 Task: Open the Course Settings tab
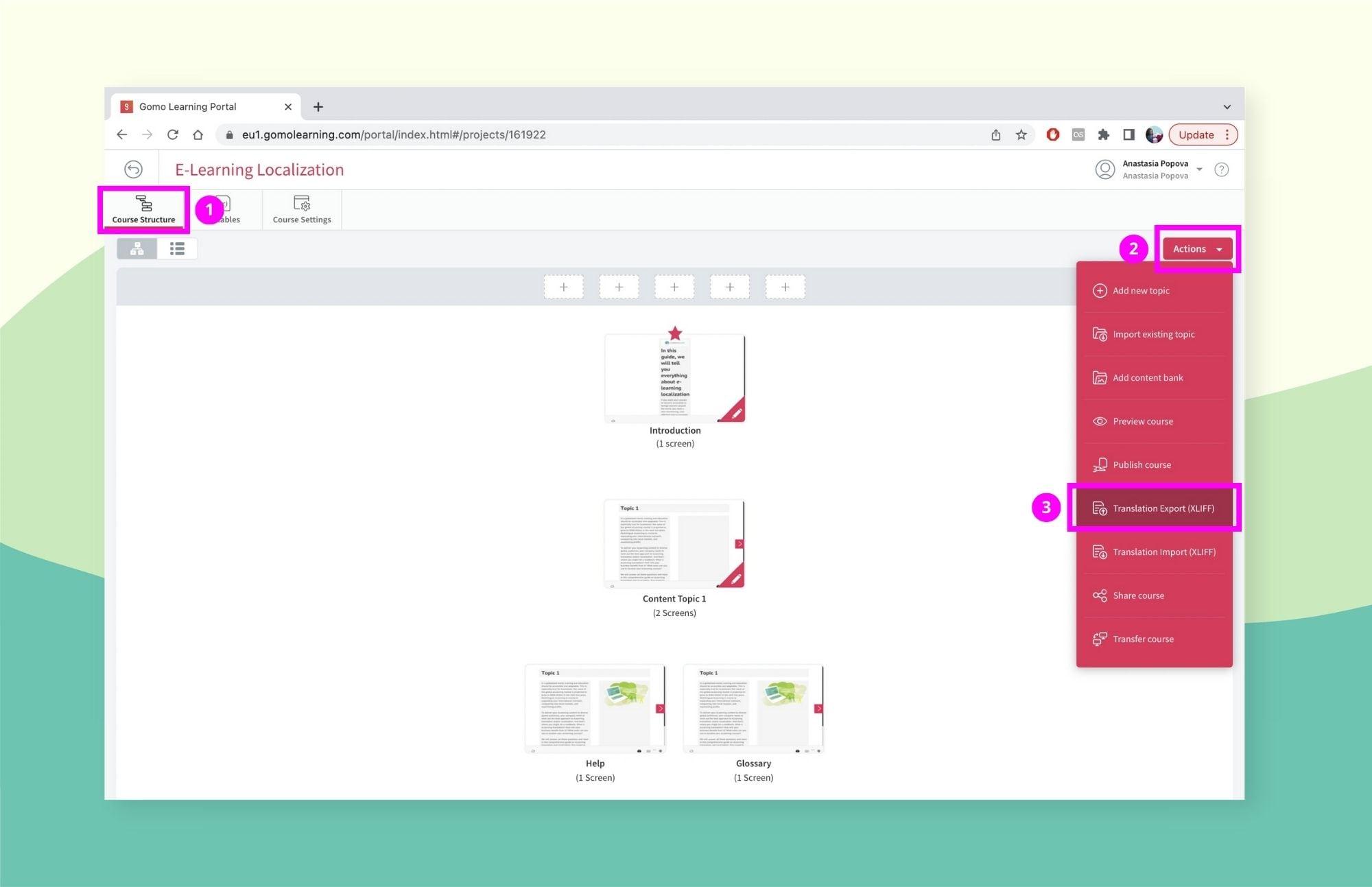point(302,209)
